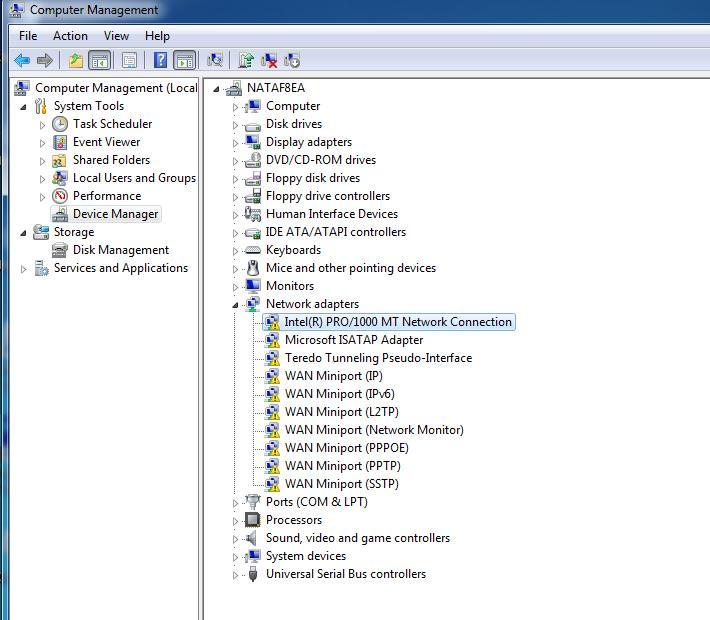This screenshot has height=620, width=710.
Task: Click the Properties toolbar icon
Action: click(130, 60)
